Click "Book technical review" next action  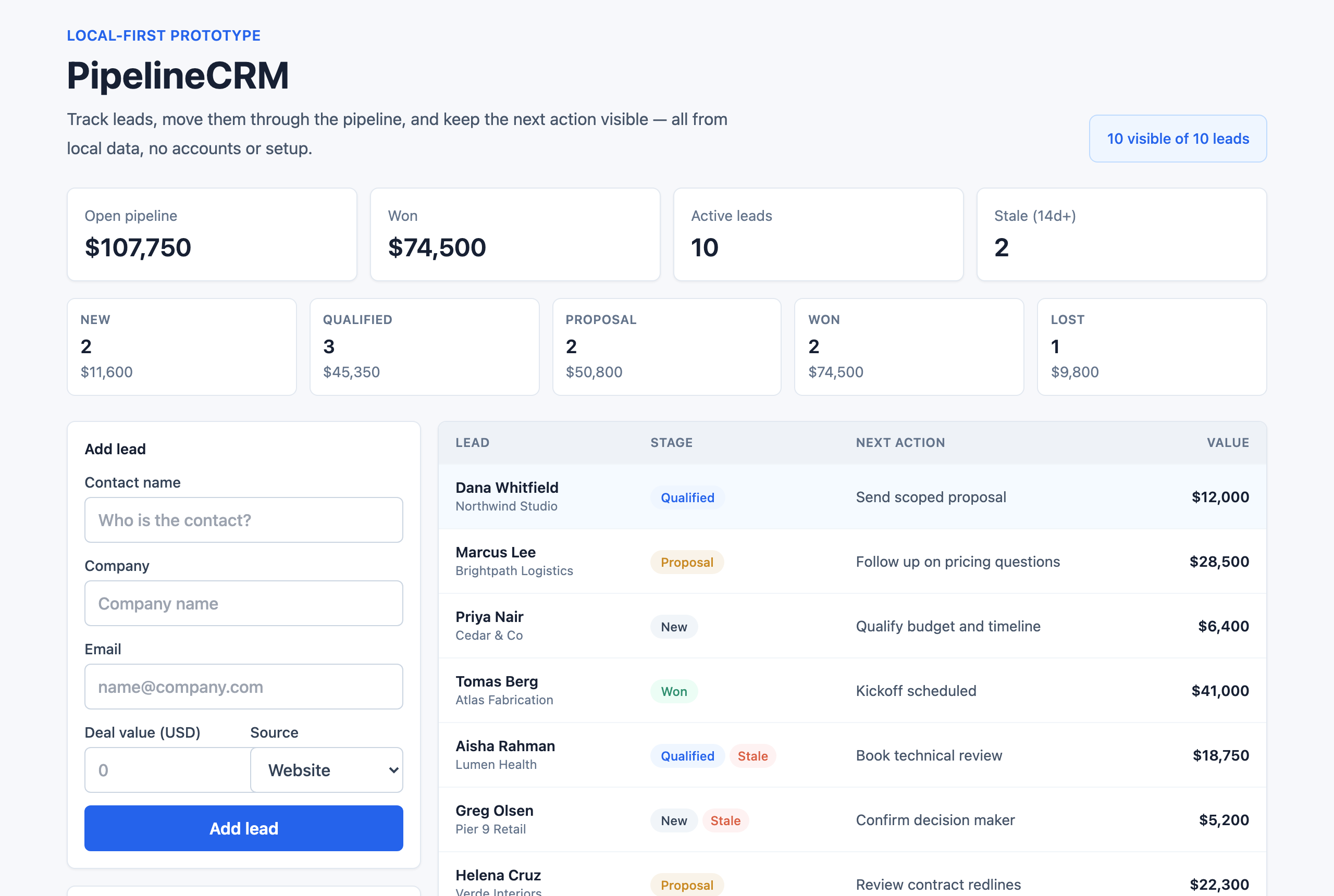(929, 755)
